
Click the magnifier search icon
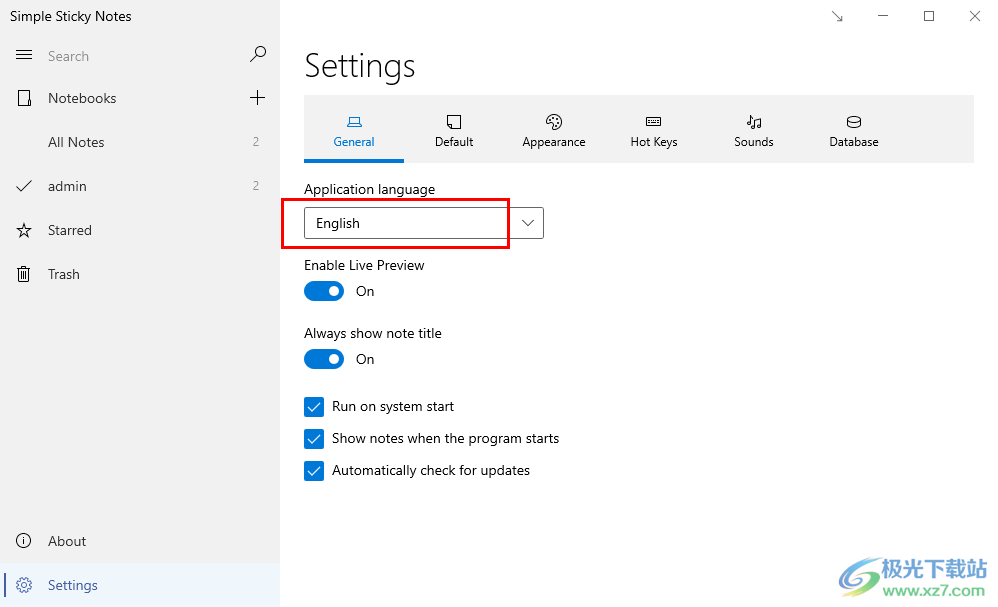click(x=258, y=55)
